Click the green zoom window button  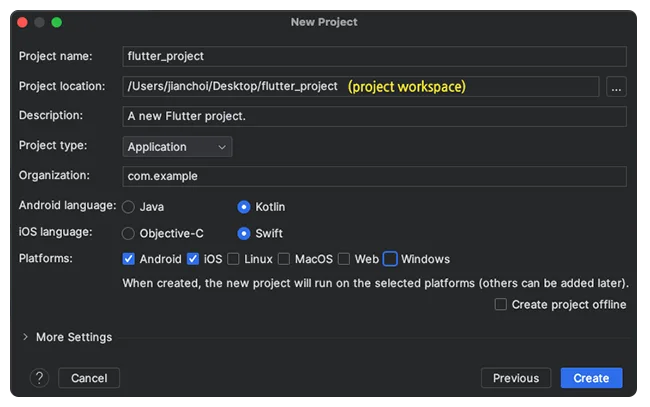click(x=57, y=22)
